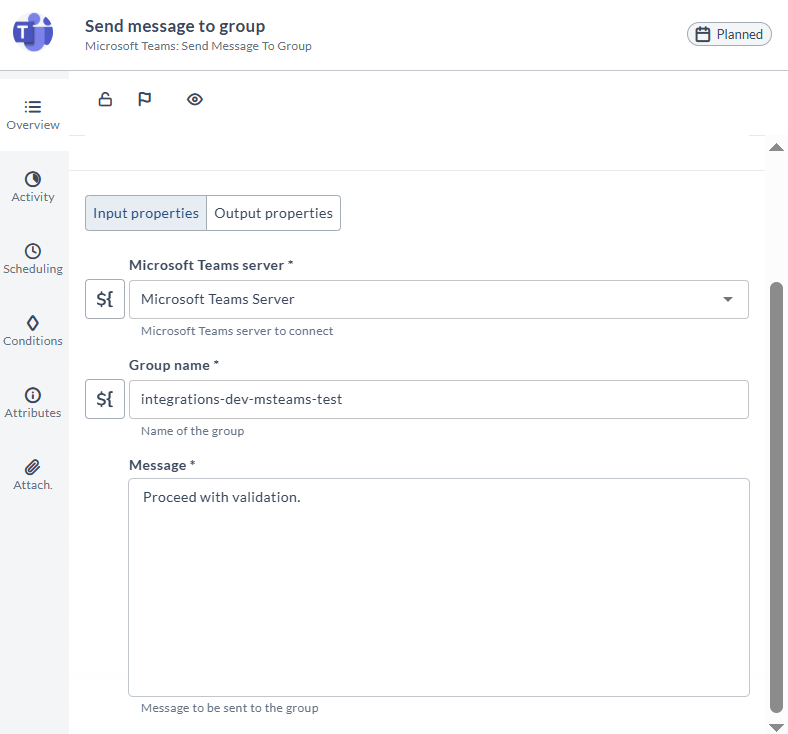788x734 pixels.
Task: Show the Attributes section
Action: tap(33, 402)
